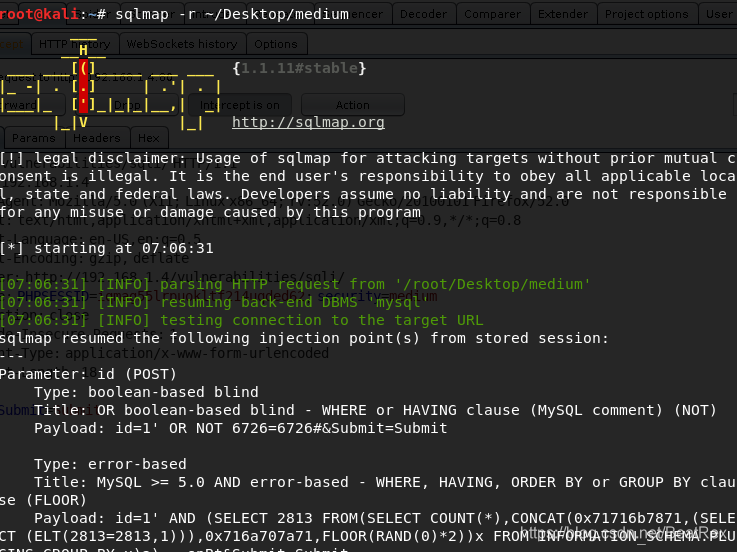
Task: Click the 'Parameter: id (POST)' line
Action: click(88, 374)
